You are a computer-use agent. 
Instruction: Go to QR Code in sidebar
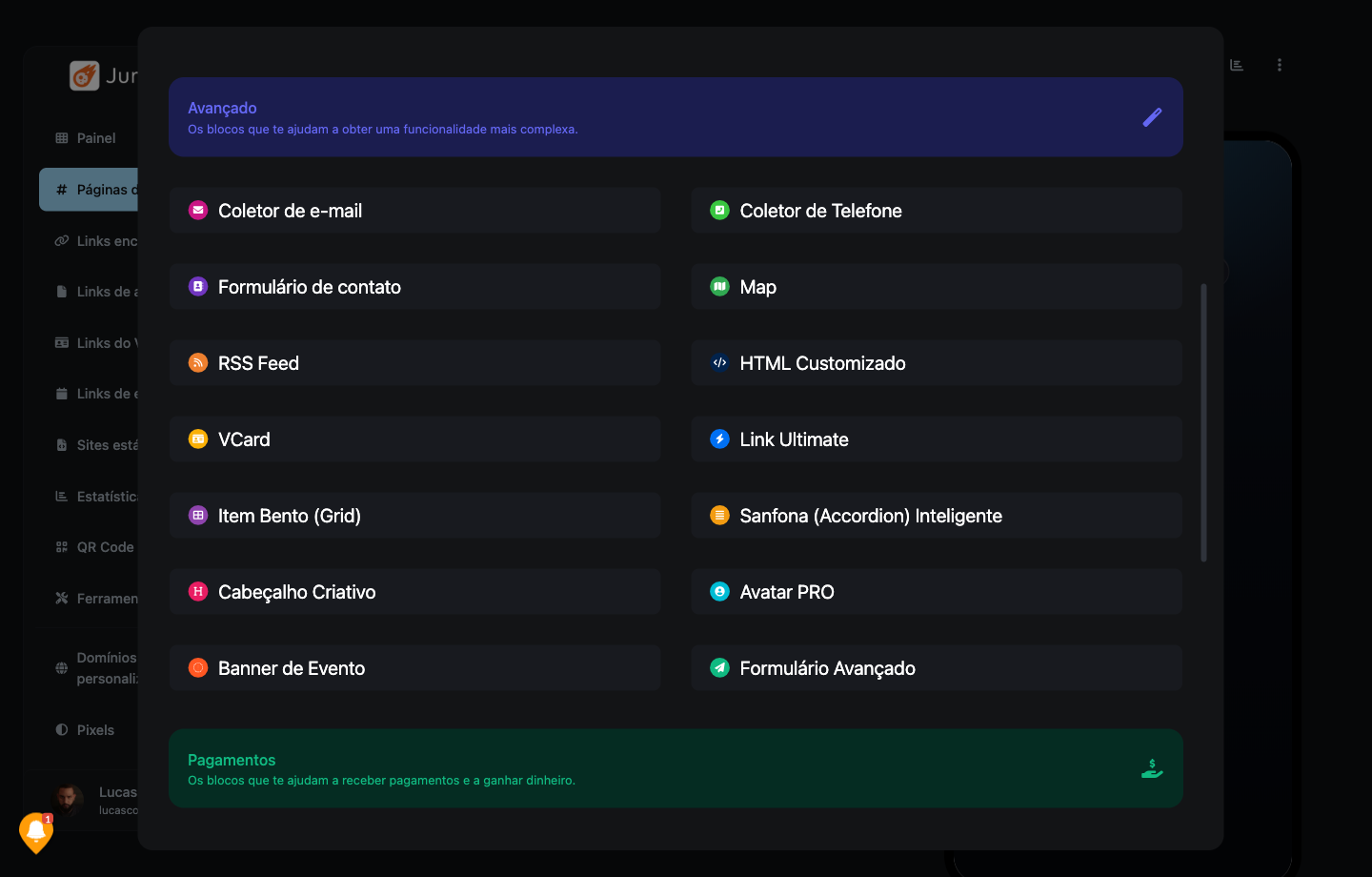click(94, 547)
